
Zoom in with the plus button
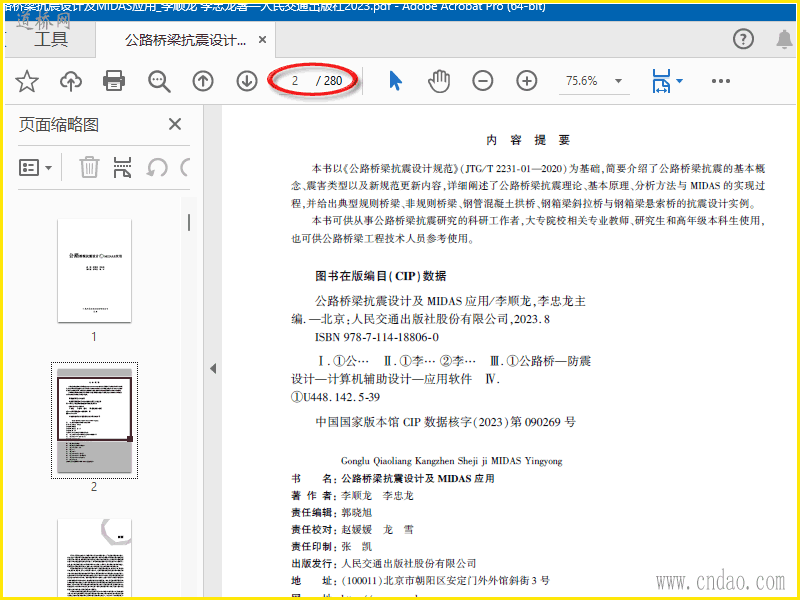[x=527, y=81]
